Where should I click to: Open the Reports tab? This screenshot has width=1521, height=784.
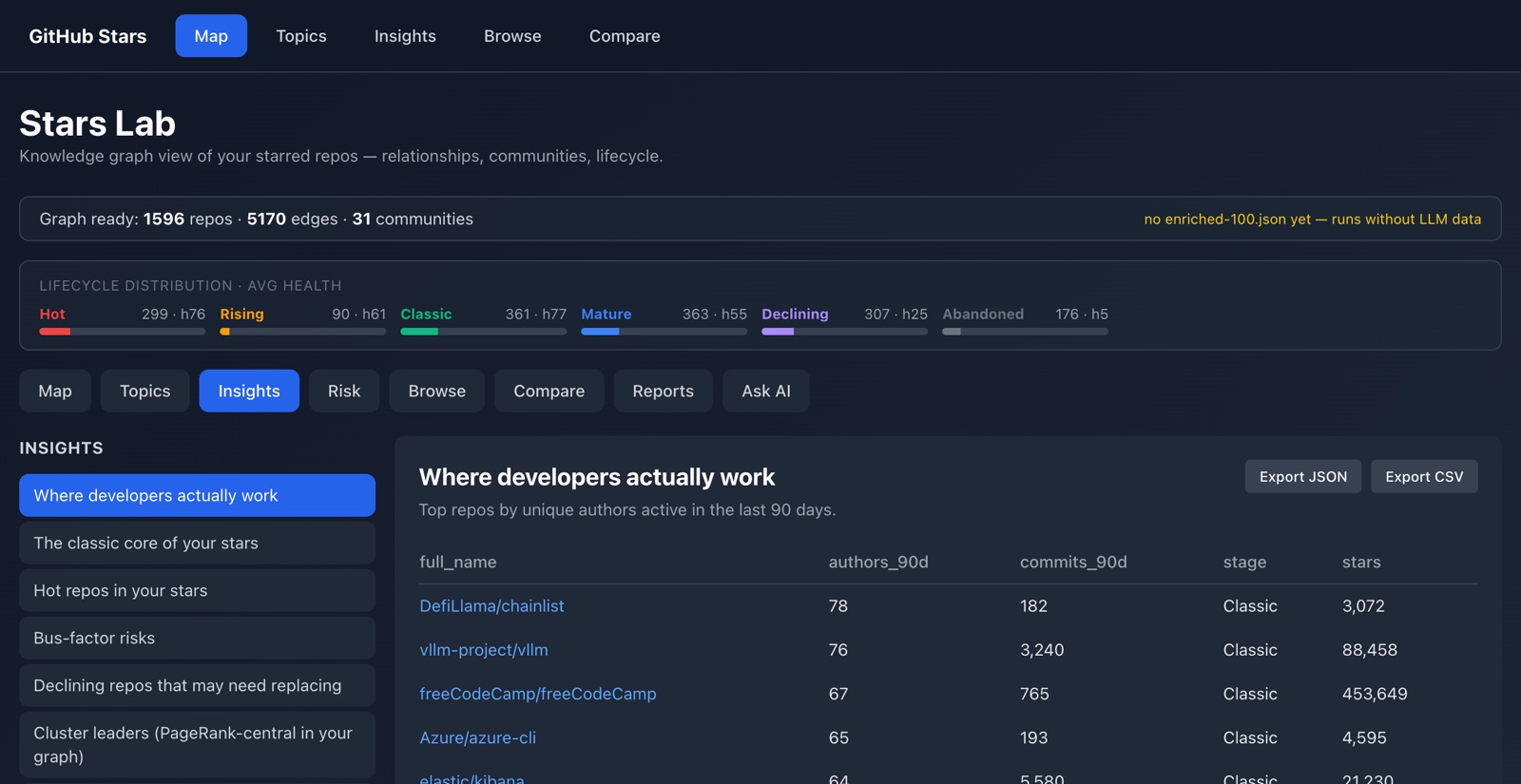click(664, 391)
